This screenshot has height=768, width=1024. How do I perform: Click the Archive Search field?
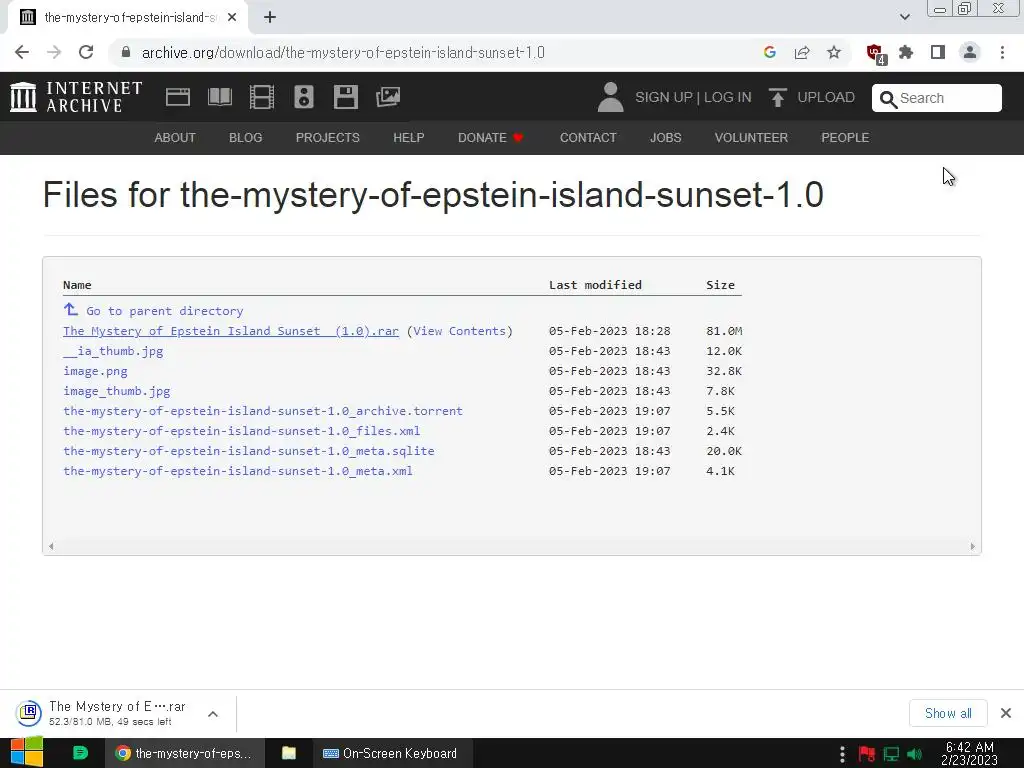pos(936,98)
